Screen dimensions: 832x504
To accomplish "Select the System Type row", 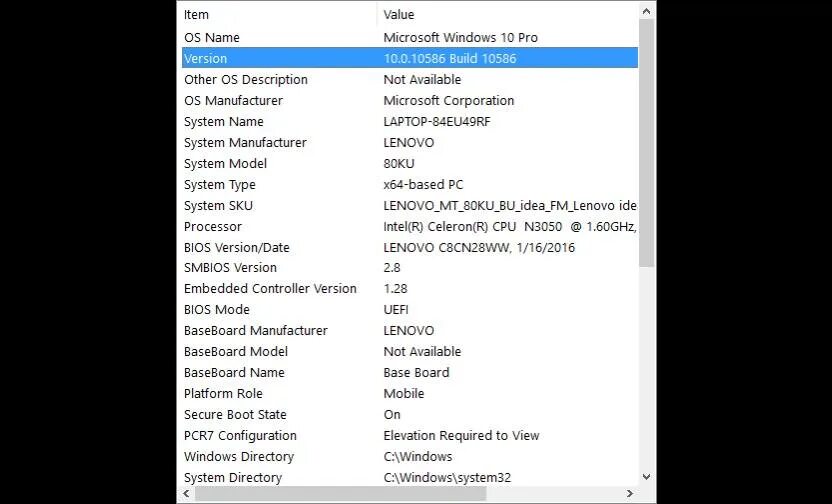I will pos(410,185).
